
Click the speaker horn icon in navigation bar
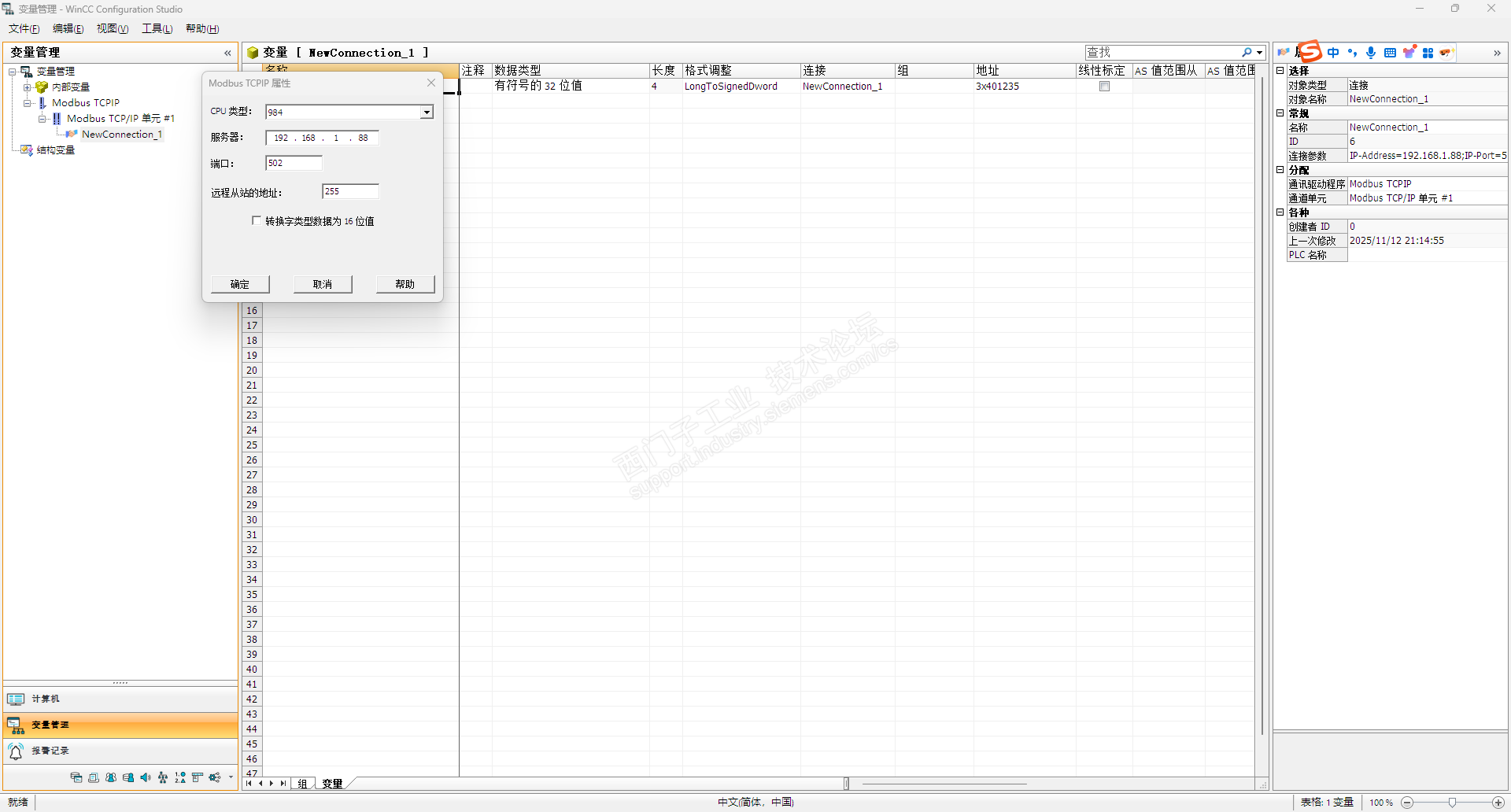tap(146, 777)
